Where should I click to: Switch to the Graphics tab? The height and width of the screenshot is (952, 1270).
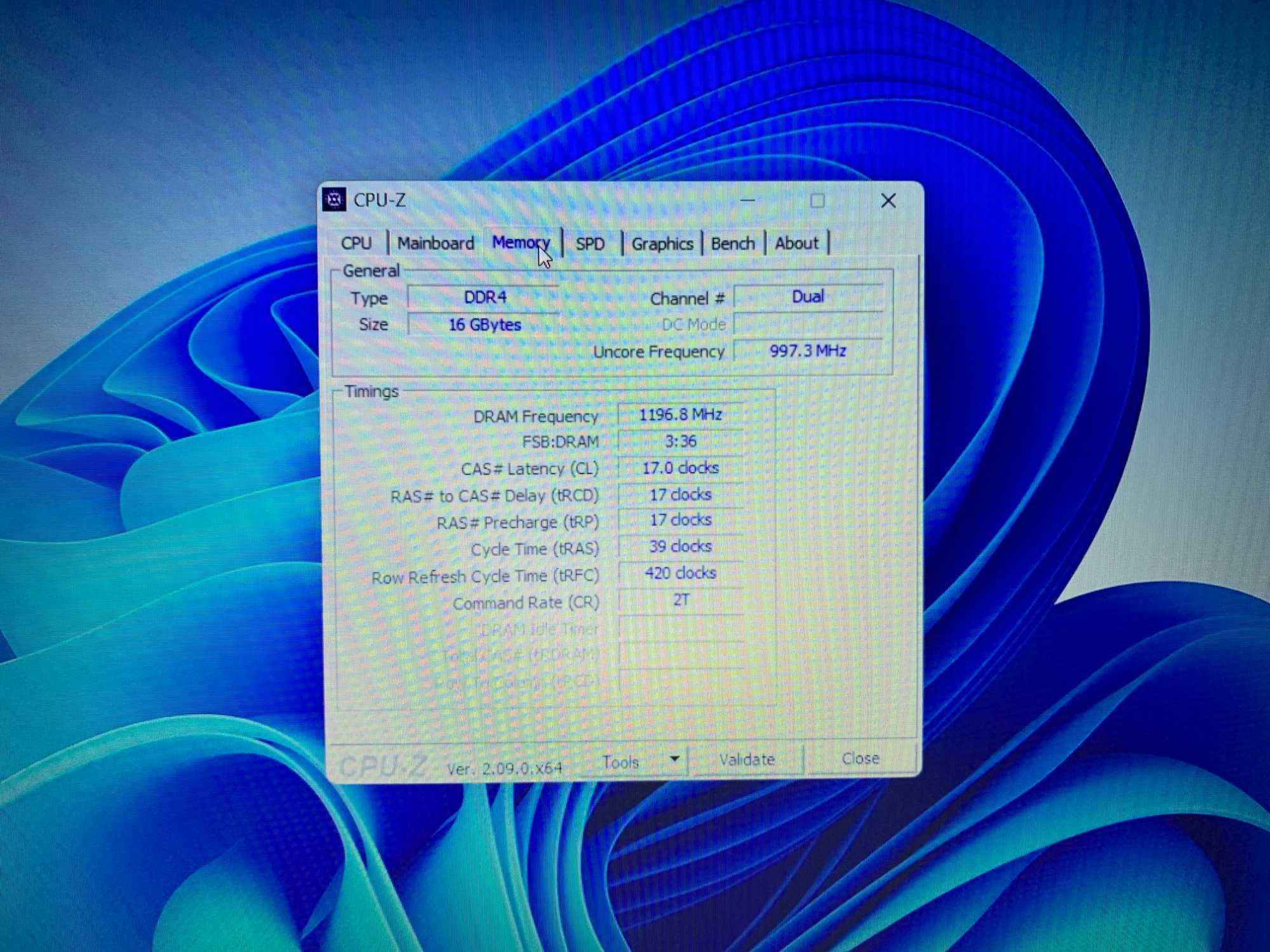tap(662, 244)
